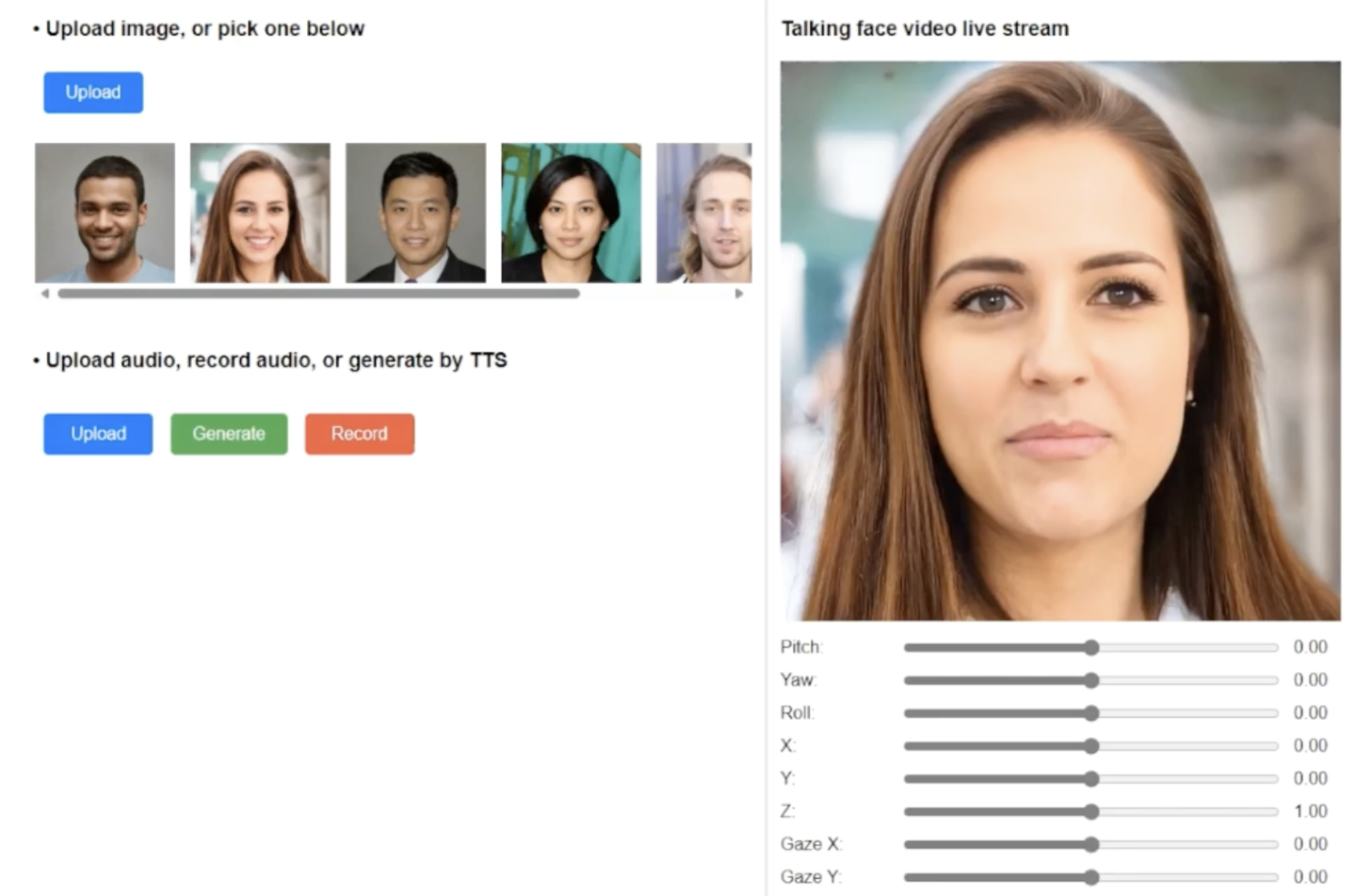1356x896 pixels.
Task: Pick the blond long-haired man thumbnail
Action: 704,213
